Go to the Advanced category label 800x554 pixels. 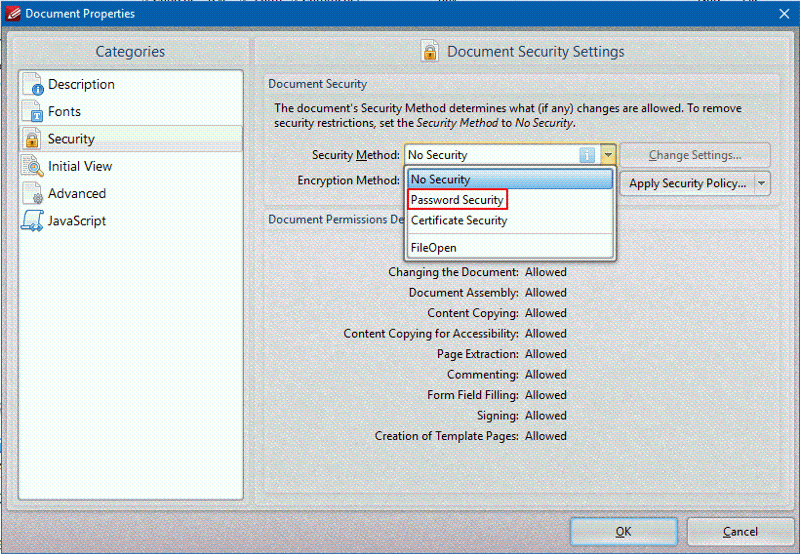[77, 193]
